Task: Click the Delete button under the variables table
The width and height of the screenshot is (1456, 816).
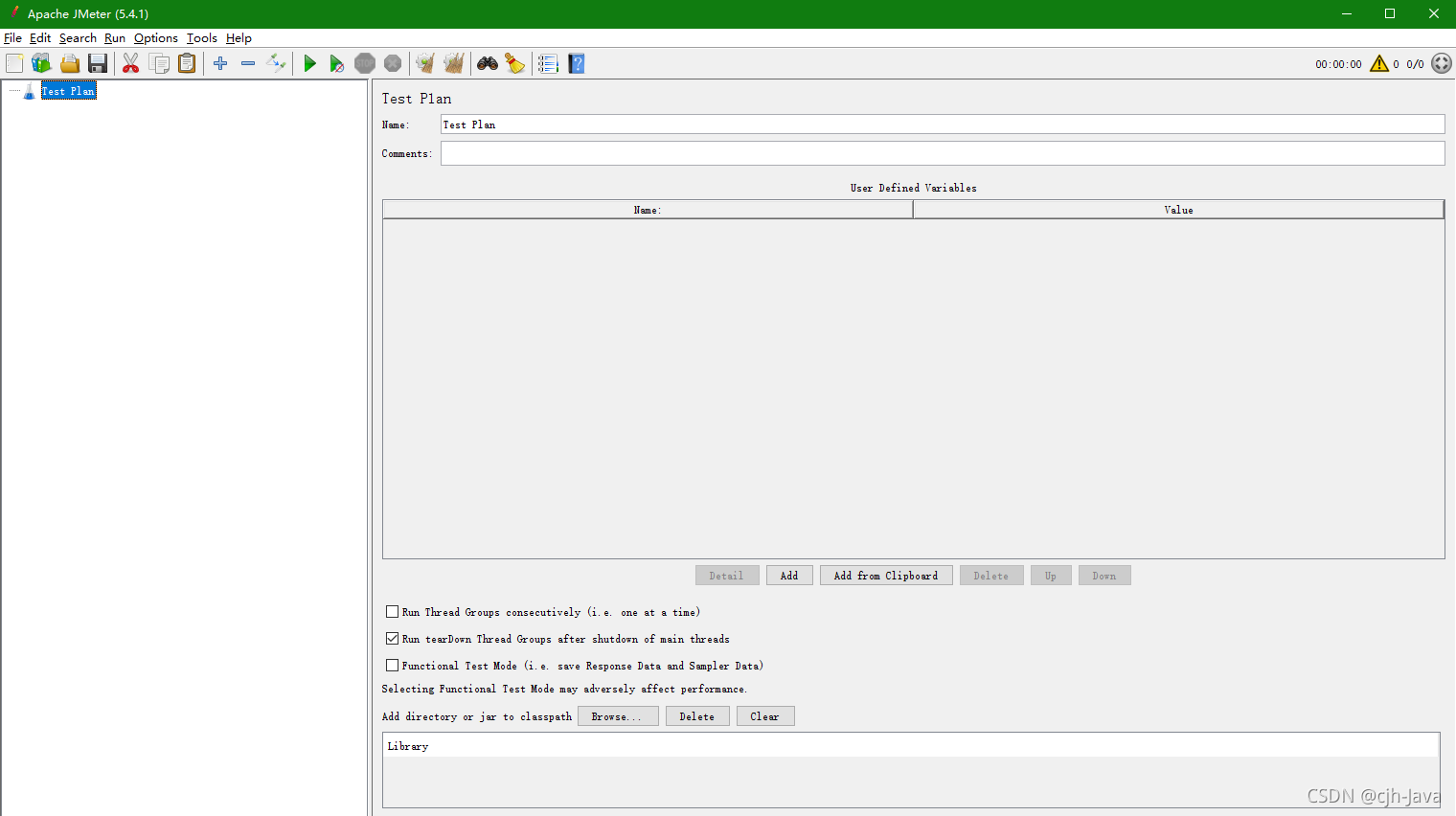Action: click(991, 576)
